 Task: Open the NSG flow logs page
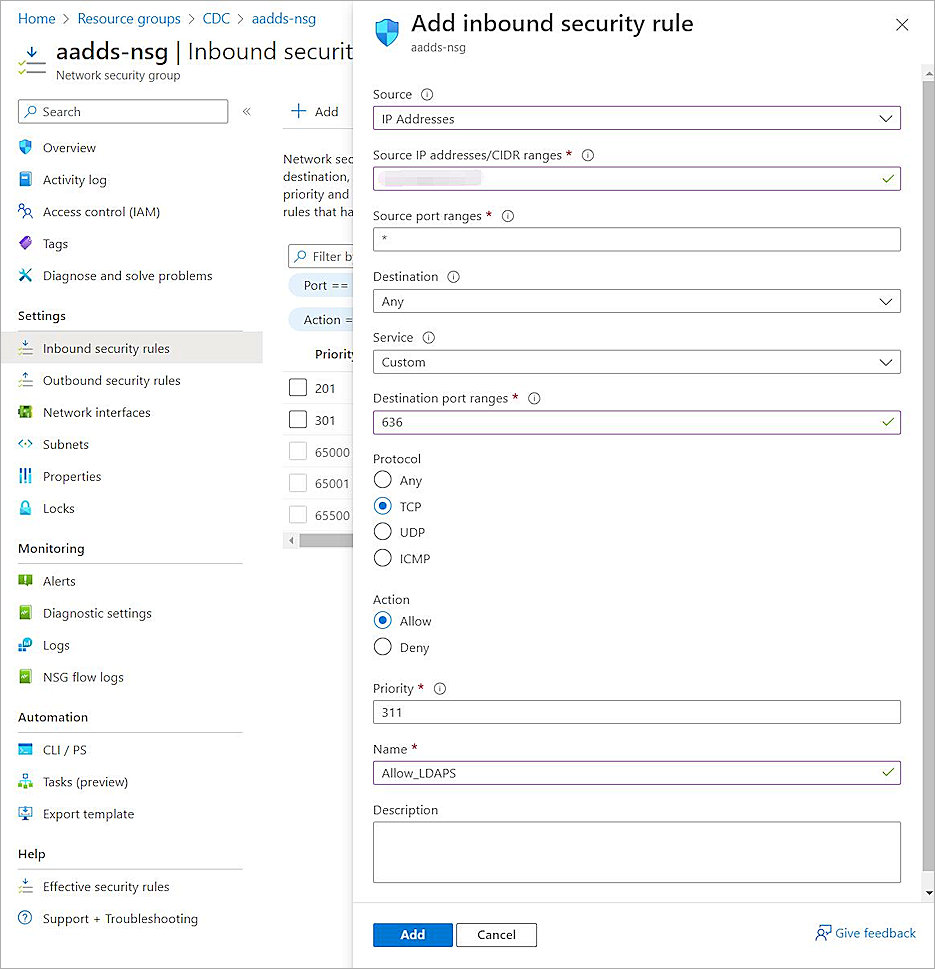point(84,677)
